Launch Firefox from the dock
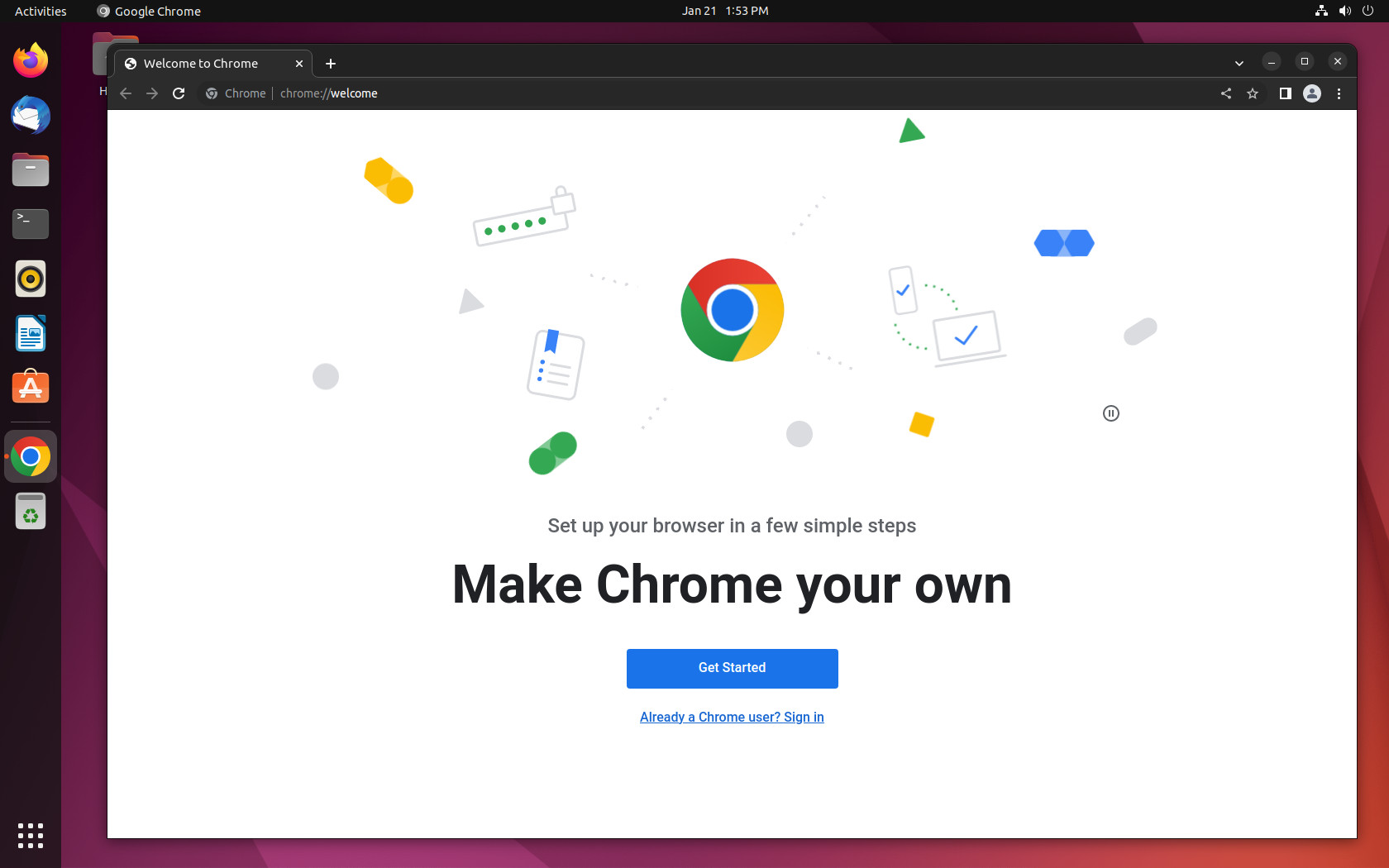Screen dimensions: 1389x868 click(x=31, y=60)
